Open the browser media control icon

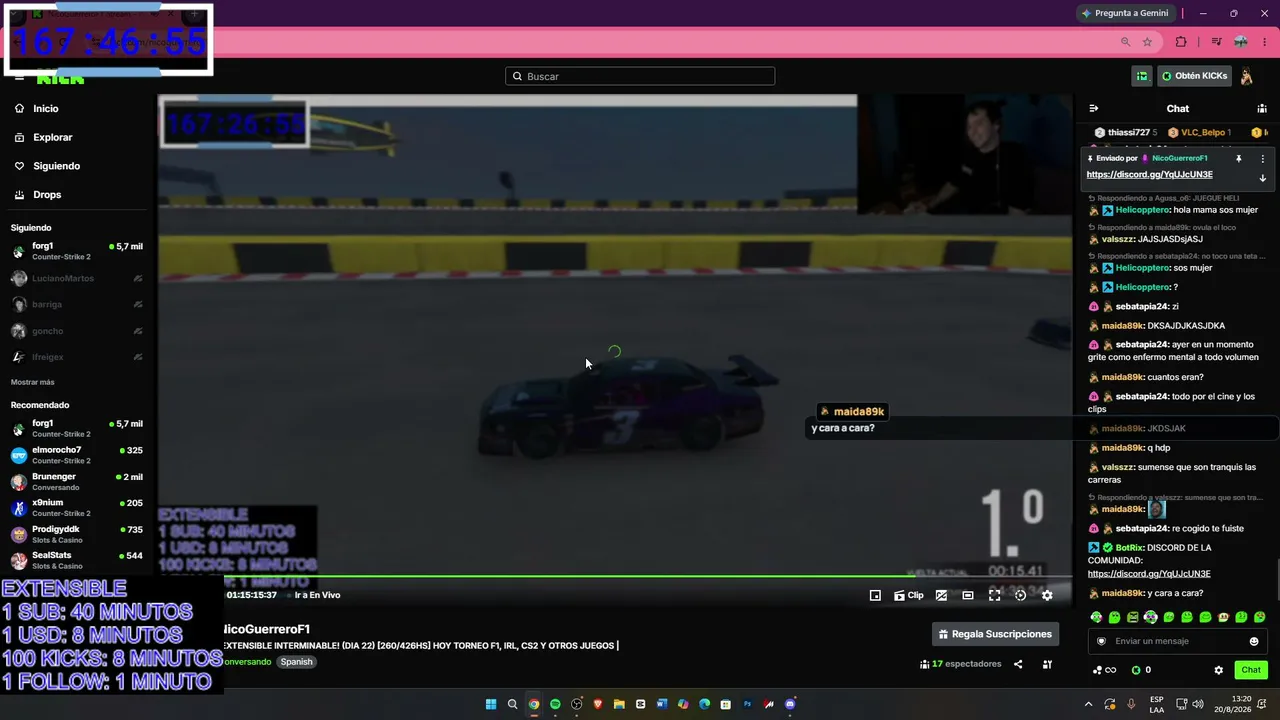point(1216,42)
